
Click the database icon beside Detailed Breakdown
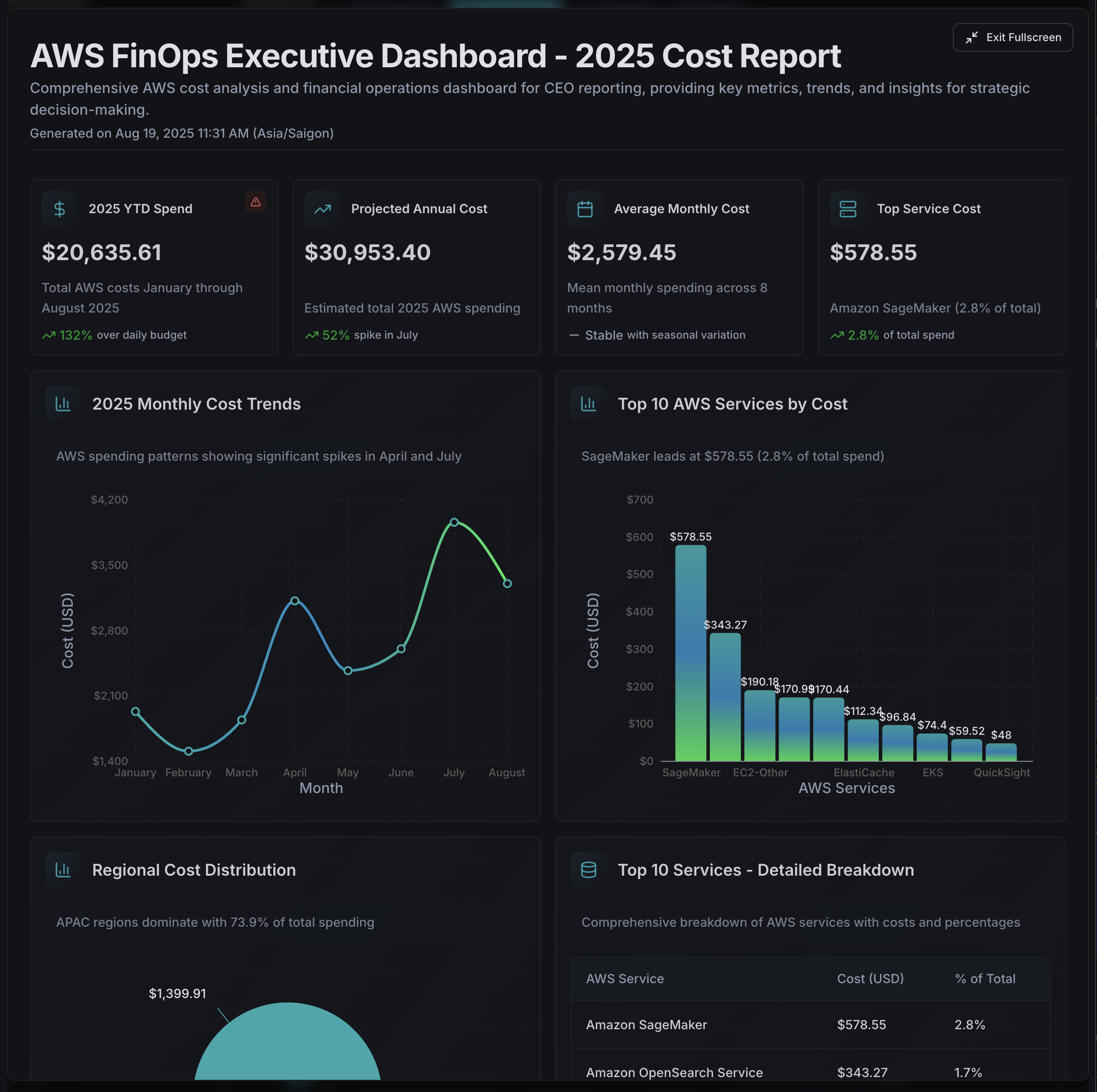coord(588,869)
